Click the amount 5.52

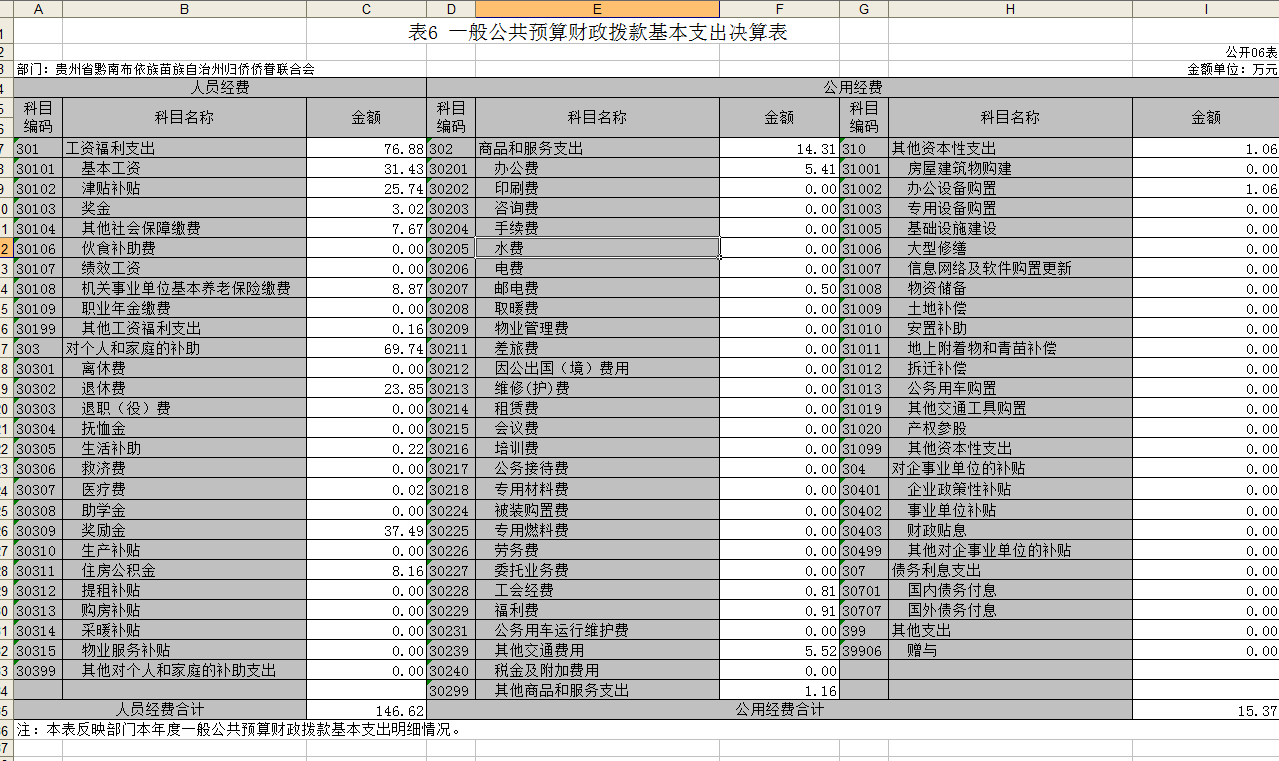pyautogui.click(x=779, y=650)
